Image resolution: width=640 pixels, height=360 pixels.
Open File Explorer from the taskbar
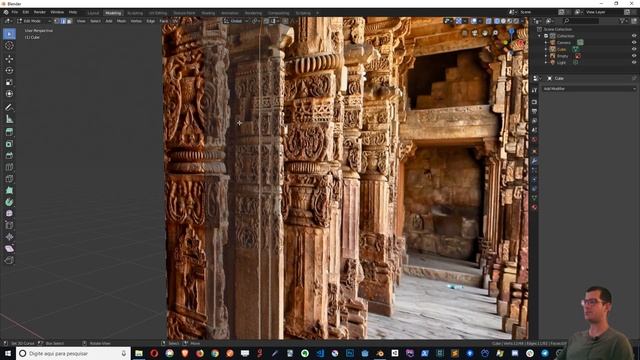click(139, 353)
